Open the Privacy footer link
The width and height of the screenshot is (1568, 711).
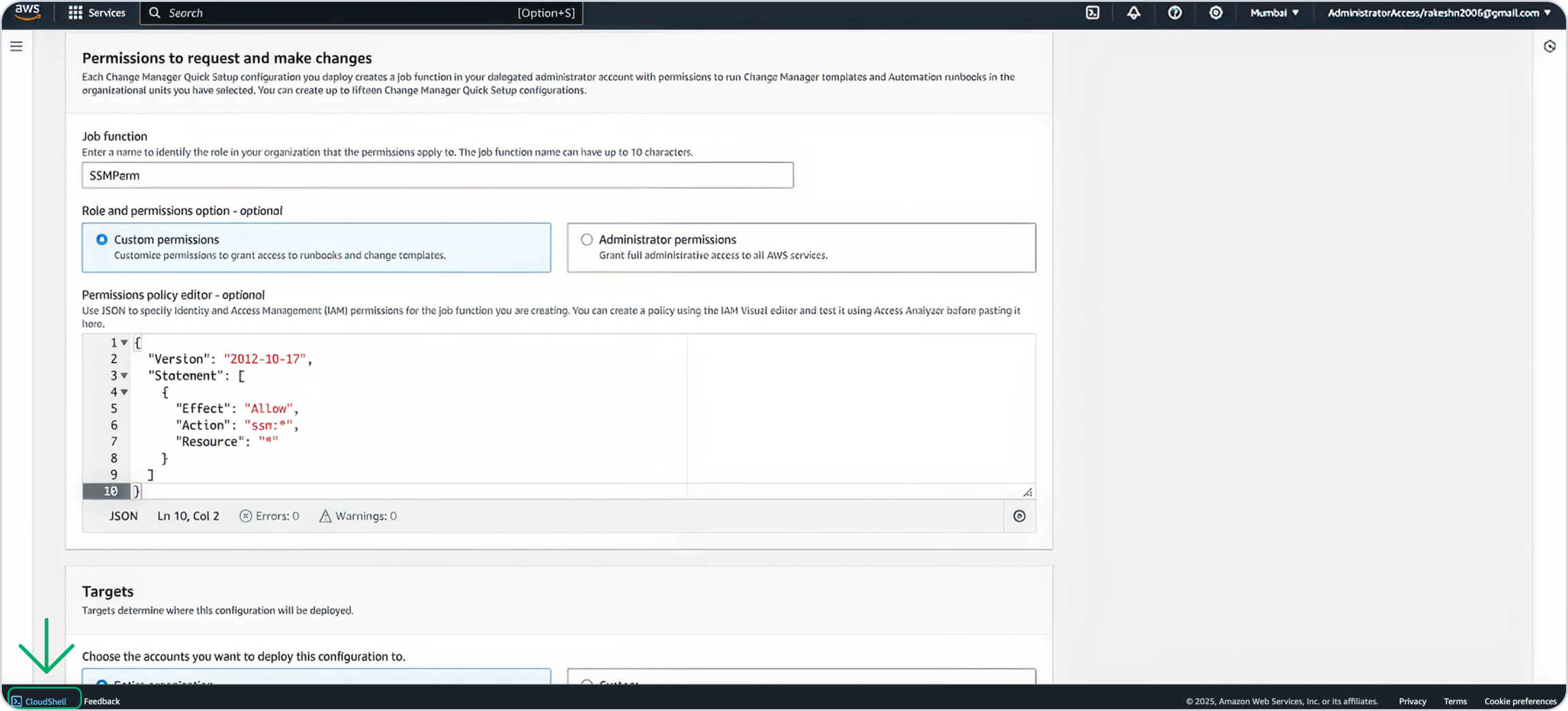[x=1412, y=701]
